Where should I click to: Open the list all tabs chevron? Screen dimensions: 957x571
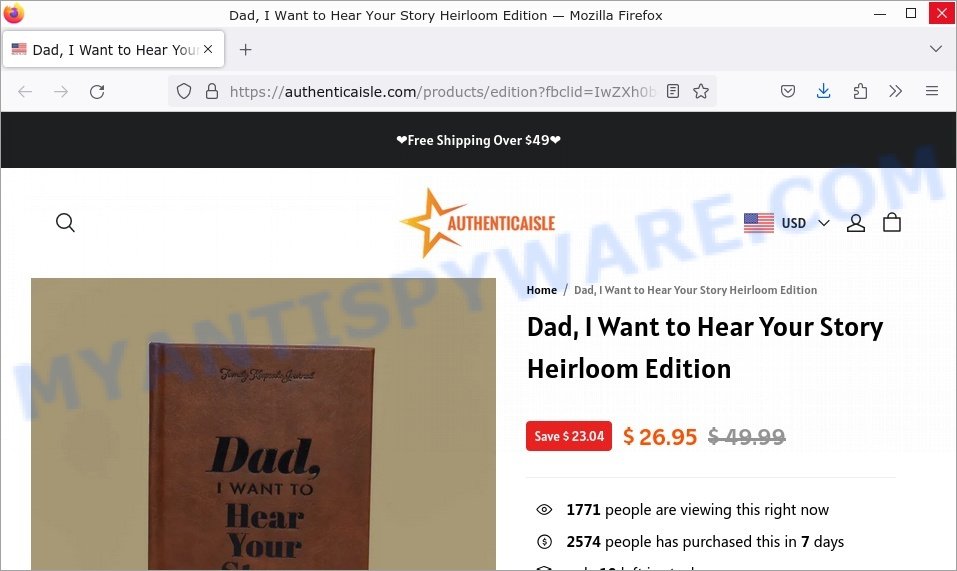[936, 49]
